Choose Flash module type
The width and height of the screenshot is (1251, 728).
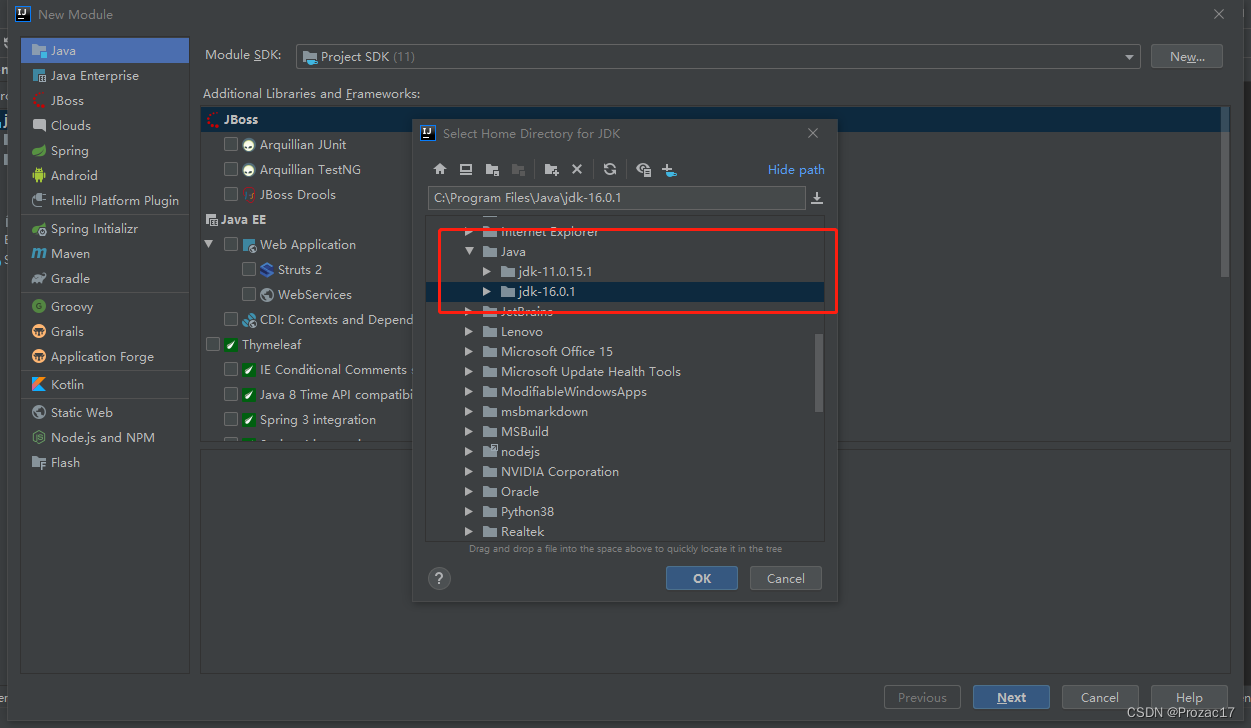tap(105, 462)
